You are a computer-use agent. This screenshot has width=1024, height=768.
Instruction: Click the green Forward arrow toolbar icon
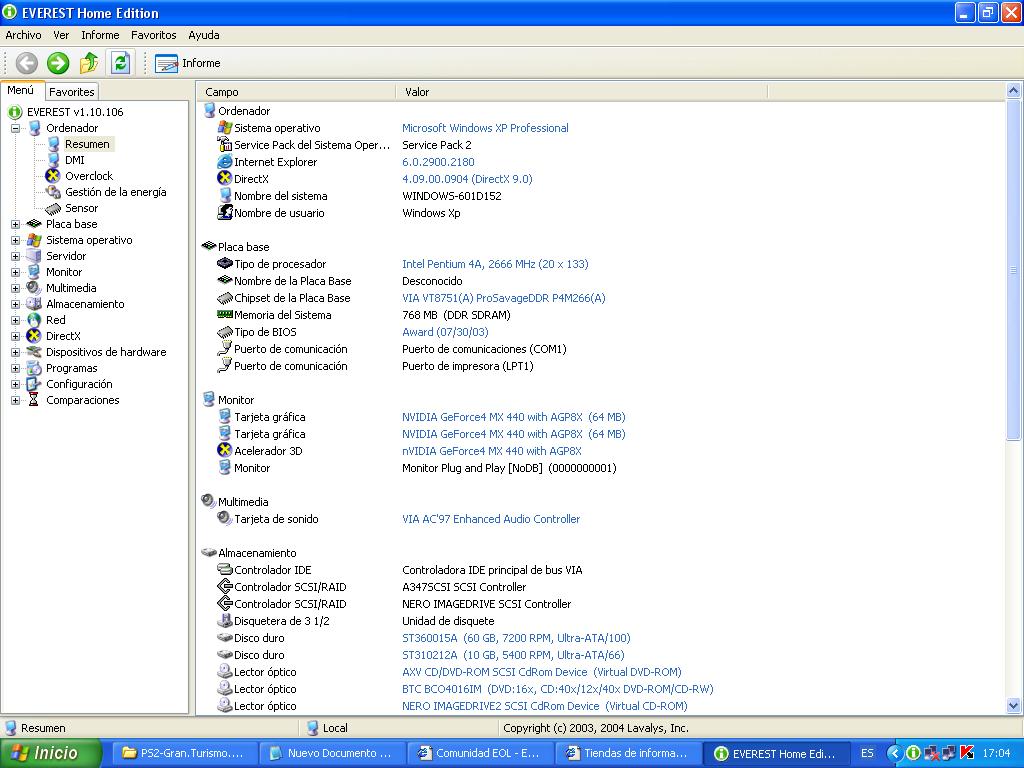pyautogui.click(x=58, y=63)
